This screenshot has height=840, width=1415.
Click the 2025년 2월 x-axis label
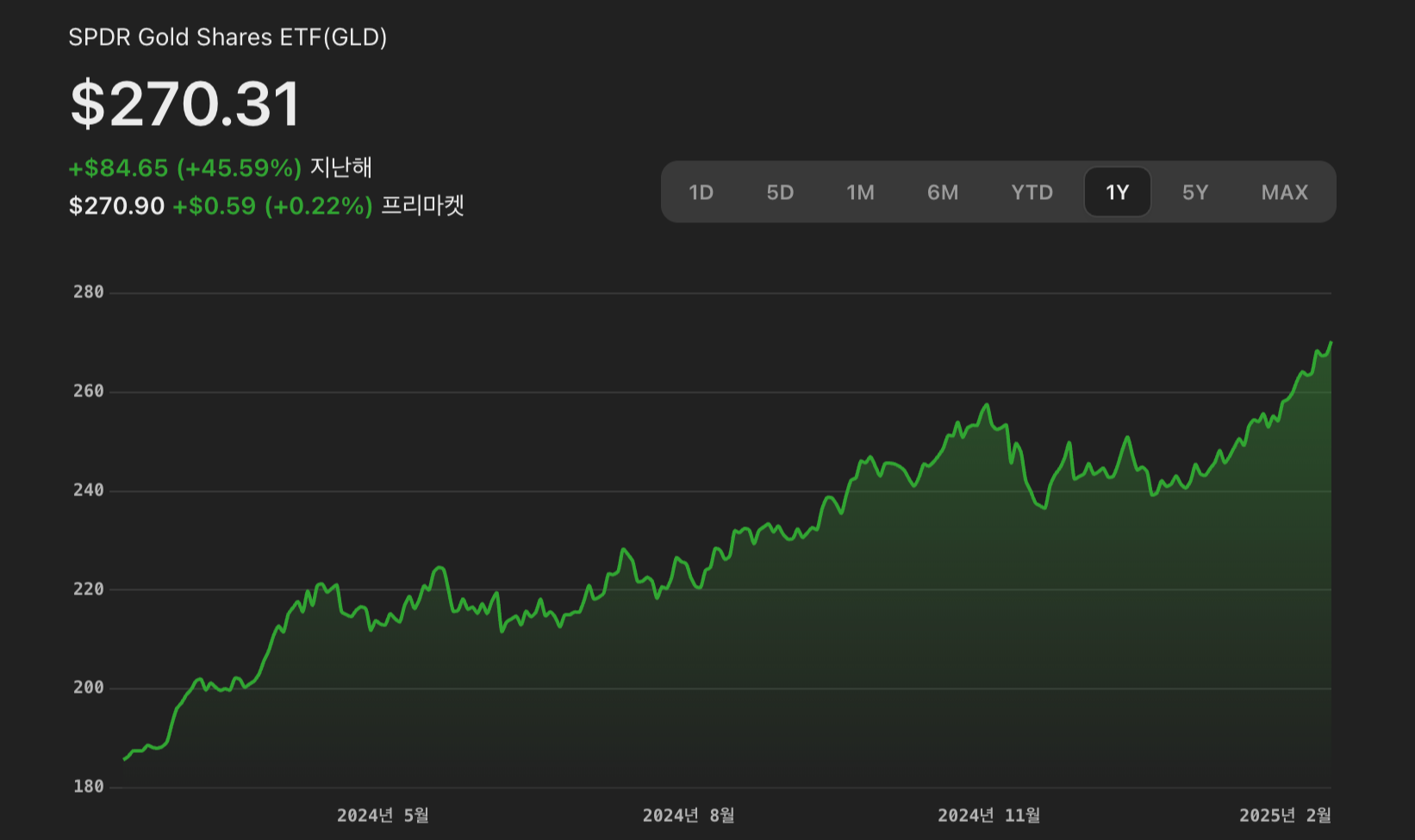tap(1285, 815)
